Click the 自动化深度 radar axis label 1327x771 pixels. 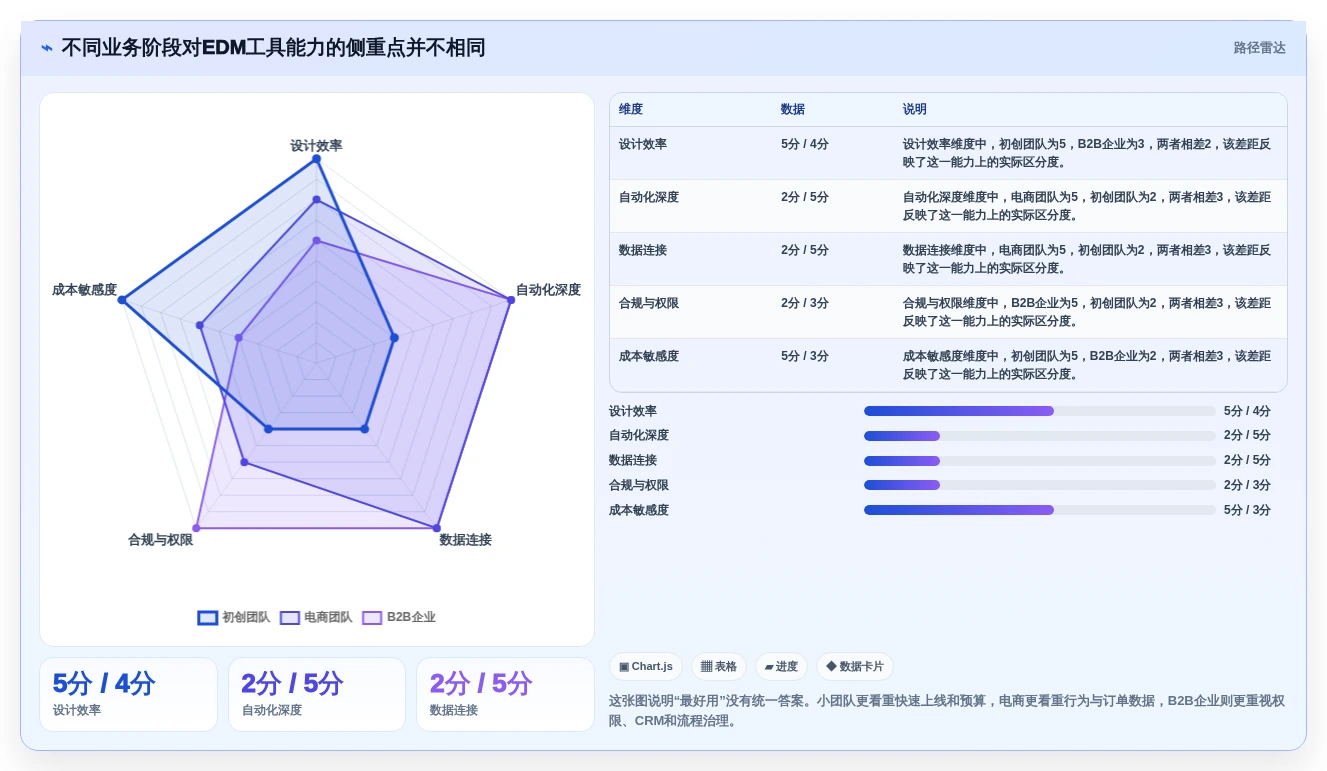tap(548, 290)
